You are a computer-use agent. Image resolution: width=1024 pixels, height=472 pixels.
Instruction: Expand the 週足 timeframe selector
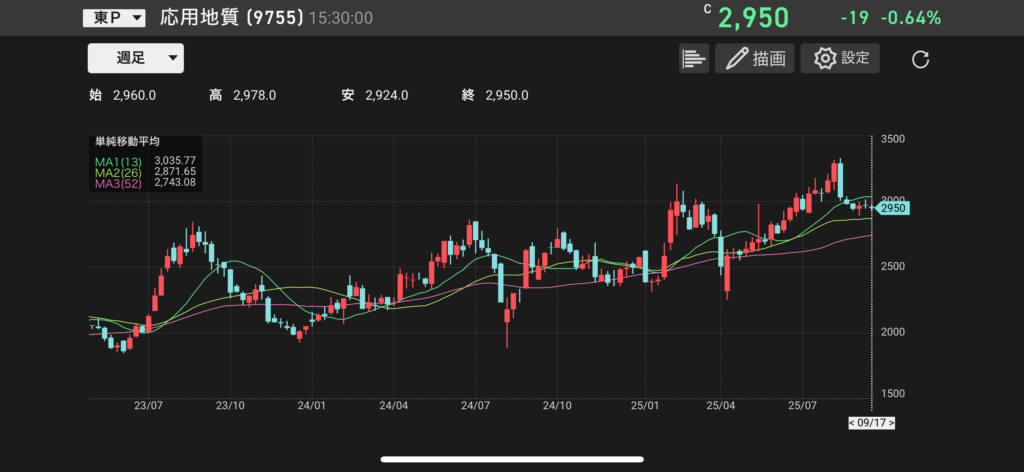136,58
